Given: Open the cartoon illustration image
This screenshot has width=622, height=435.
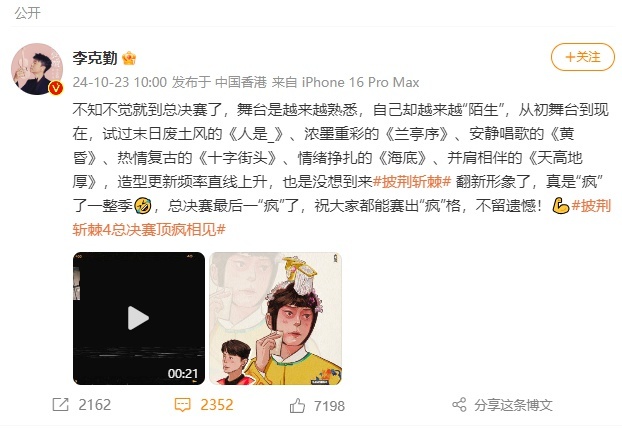Looking at the screenshot, I should click(275, 318).
